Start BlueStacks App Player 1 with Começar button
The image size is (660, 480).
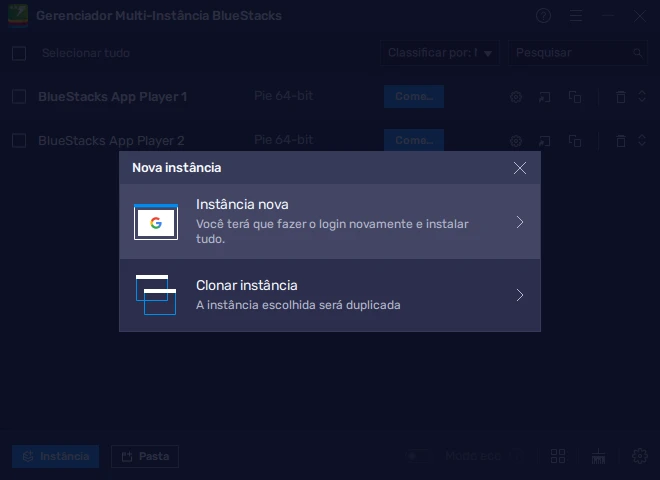pos(414,96)
